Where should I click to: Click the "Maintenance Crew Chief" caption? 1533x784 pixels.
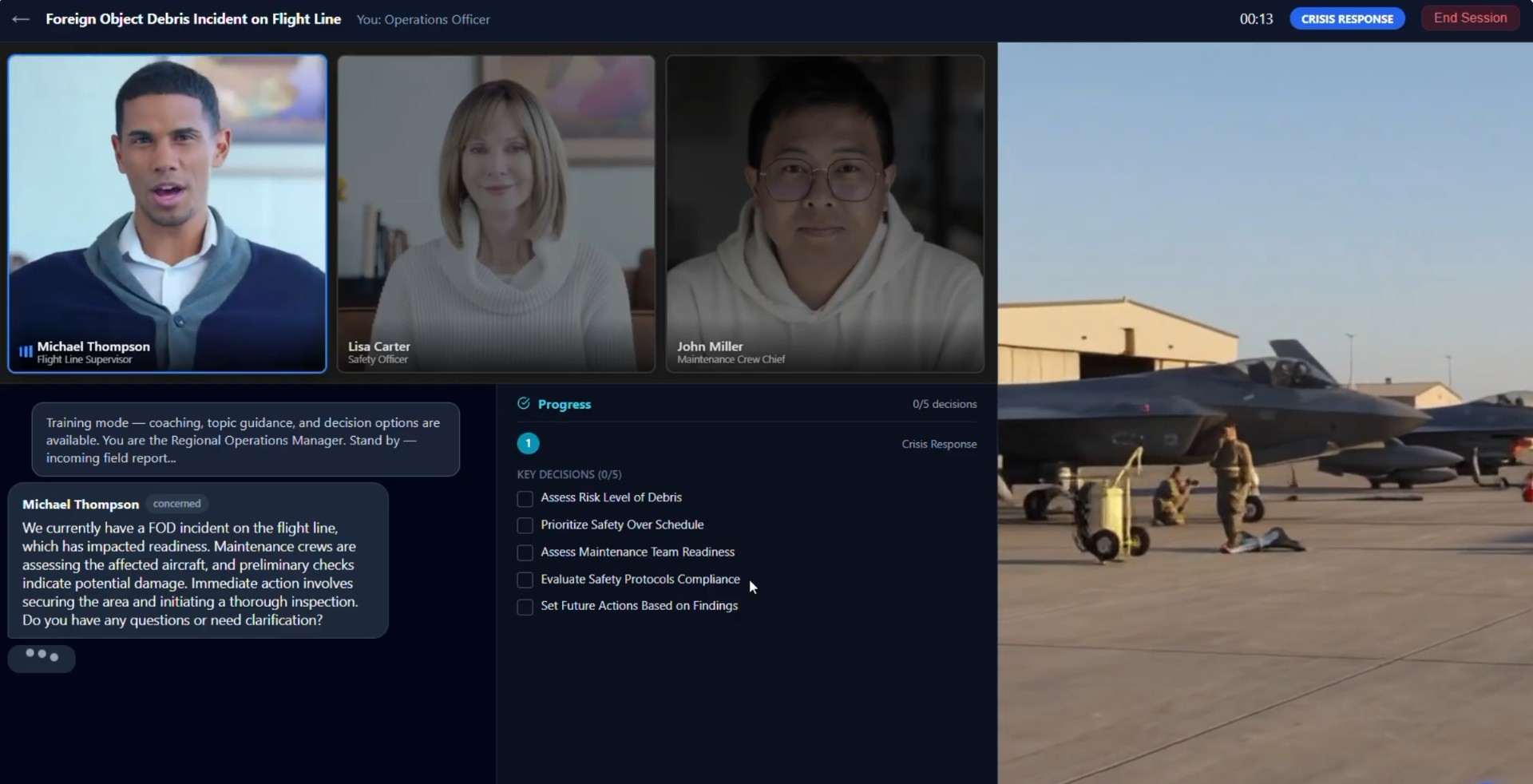tap(731, 360)
